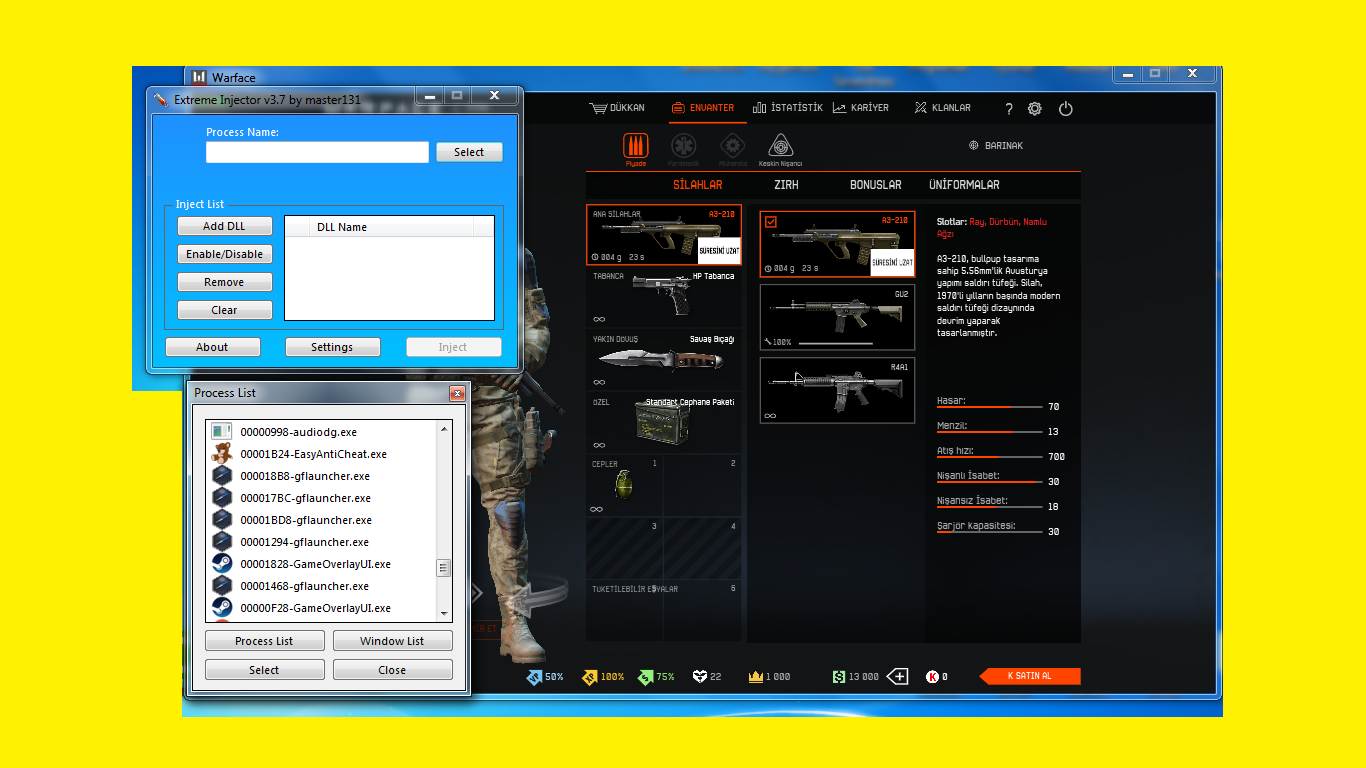Select the GU2 rifle thumbnail
Image resolution: width=1366 pixels, height=768 pixels.
[x=837, y=317]
